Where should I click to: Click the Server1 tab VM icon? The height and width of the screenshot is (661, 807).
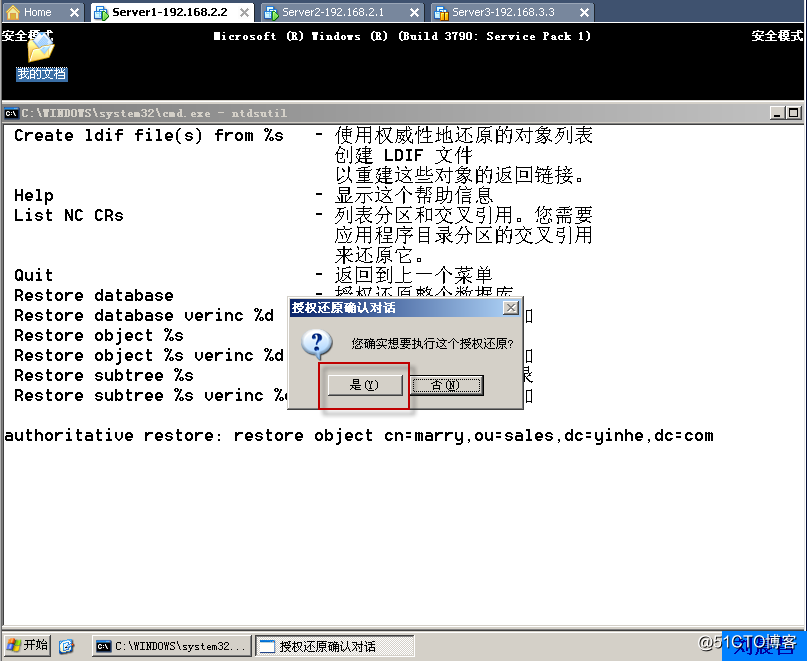[101, 12]
